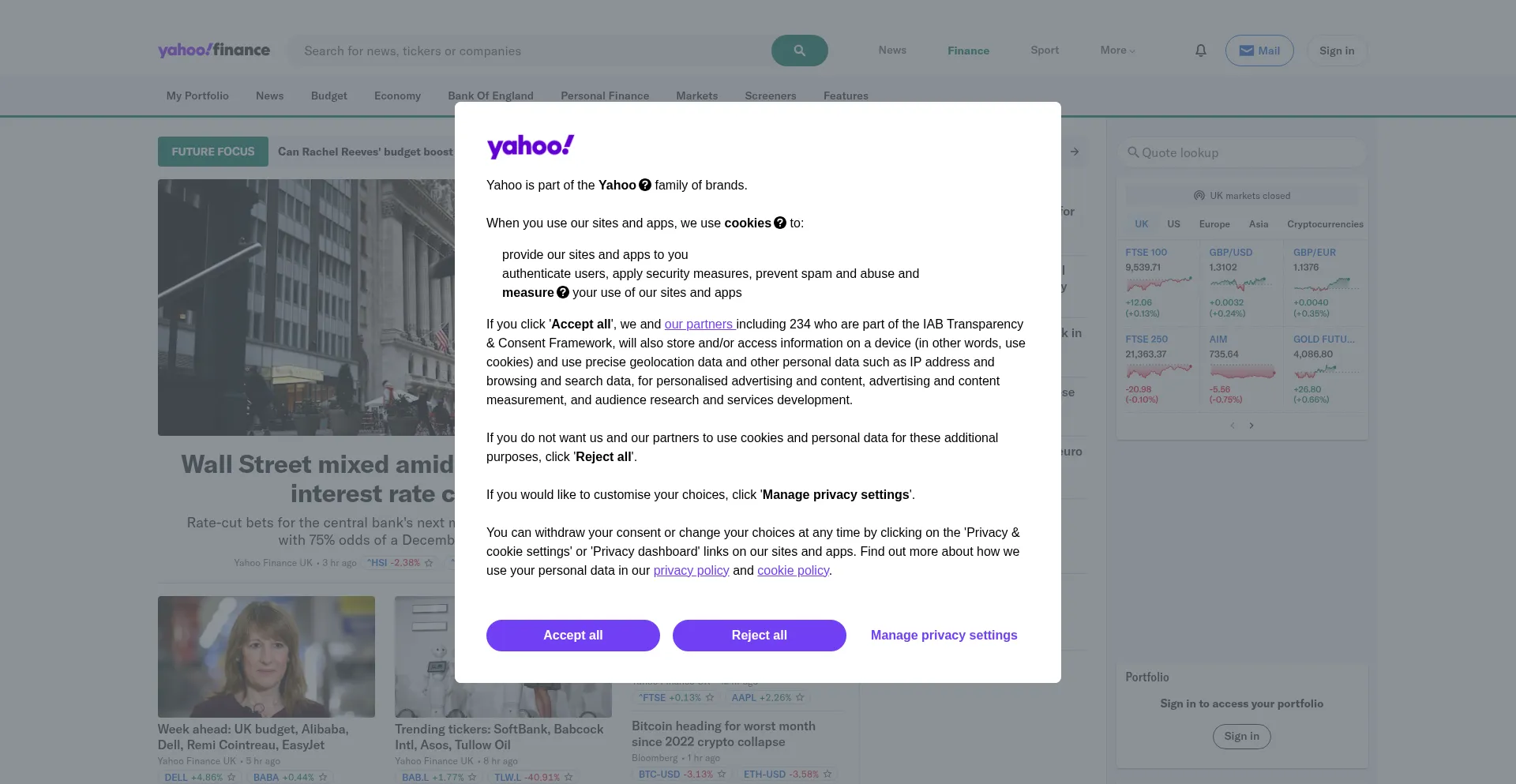Click the help icon next to measure

(563, 292)
